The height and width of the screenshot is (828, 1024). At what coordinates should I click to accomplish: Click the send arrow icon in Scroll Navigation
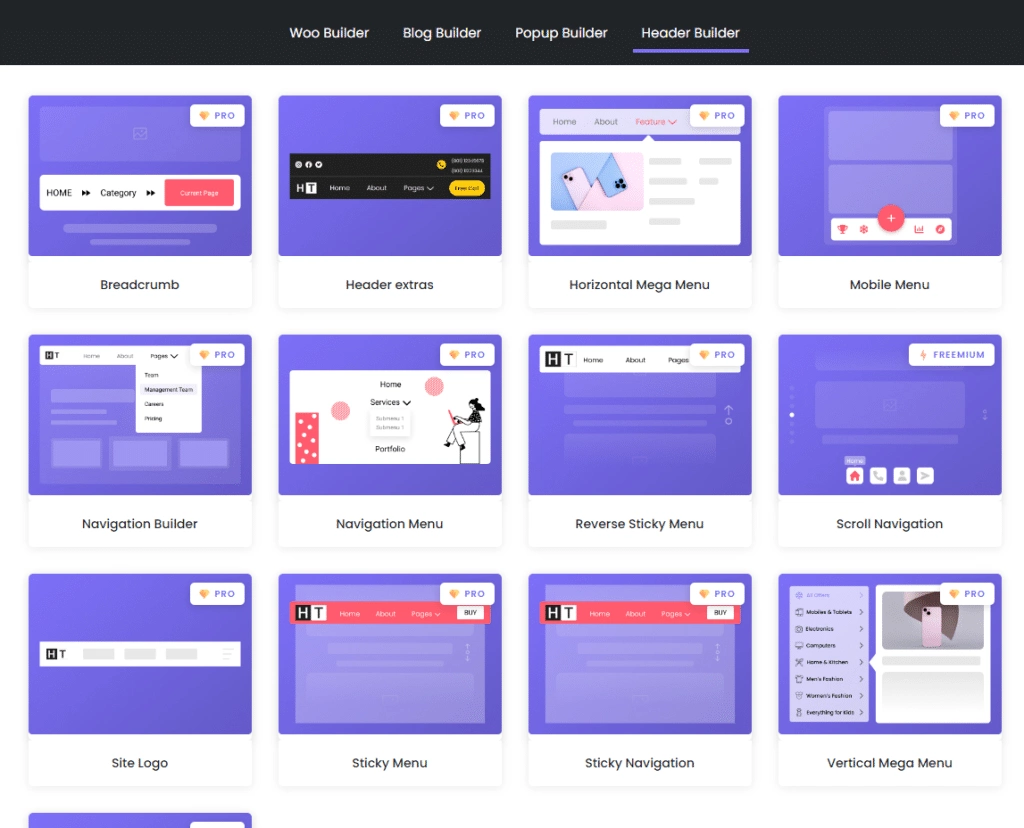925,475
